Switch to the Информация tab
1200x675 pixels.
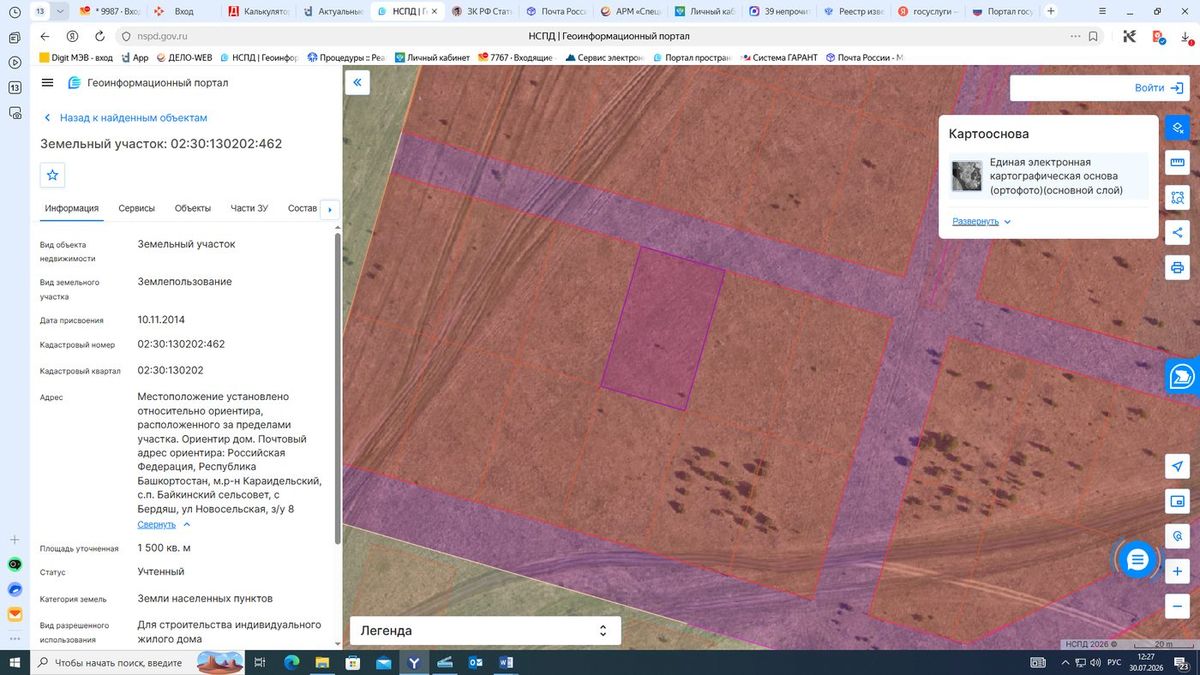click(x=72, y=208)
